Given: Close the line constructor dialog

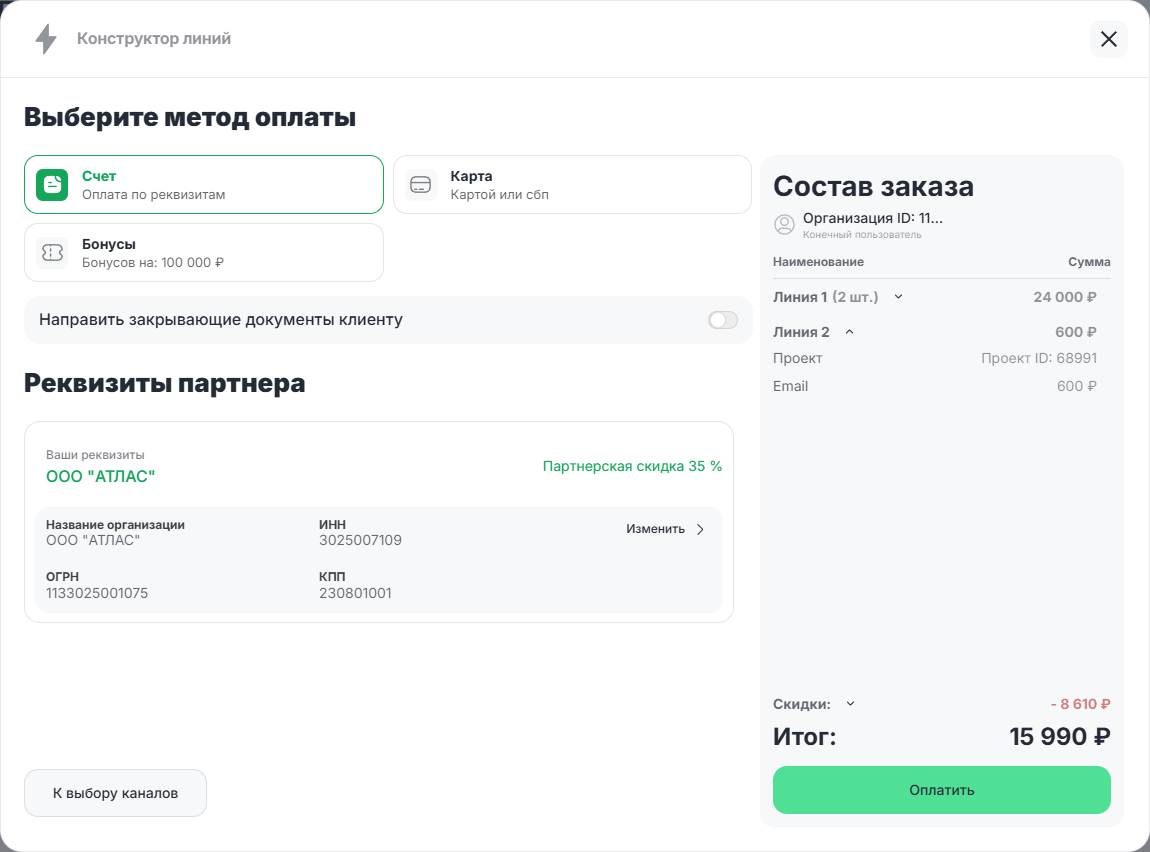Looking at the screenshot, I should pos(1108,39).
